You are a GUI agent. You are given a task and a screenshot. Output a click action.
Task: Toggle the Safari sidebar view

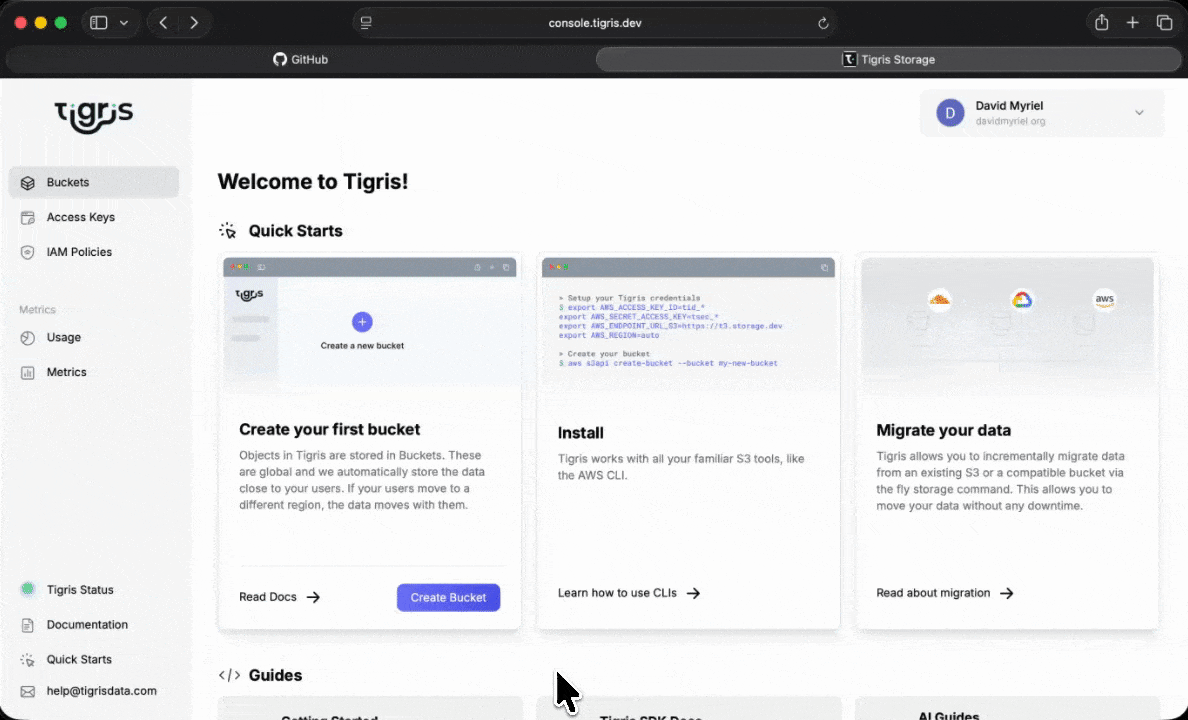point(98,22)
